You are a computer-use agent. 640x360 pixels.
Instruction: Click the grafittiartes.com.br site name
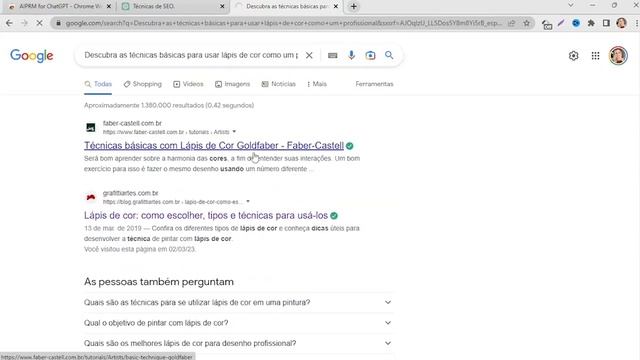point(130,193)
